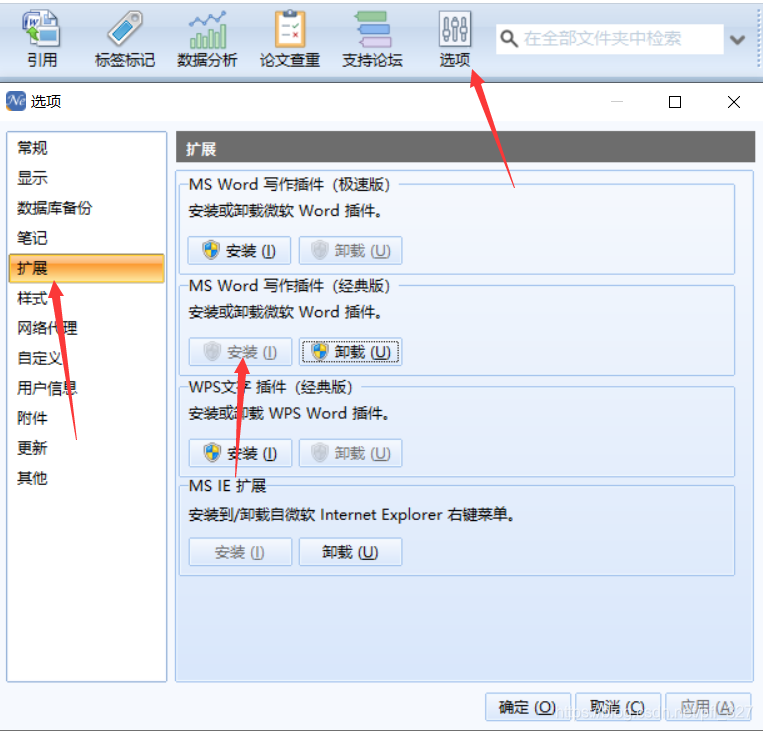The height and width of the screenshot is (731, 763).
Task: Click 安装 for MS Word 经典版 plugin
Action: [240, 352]
